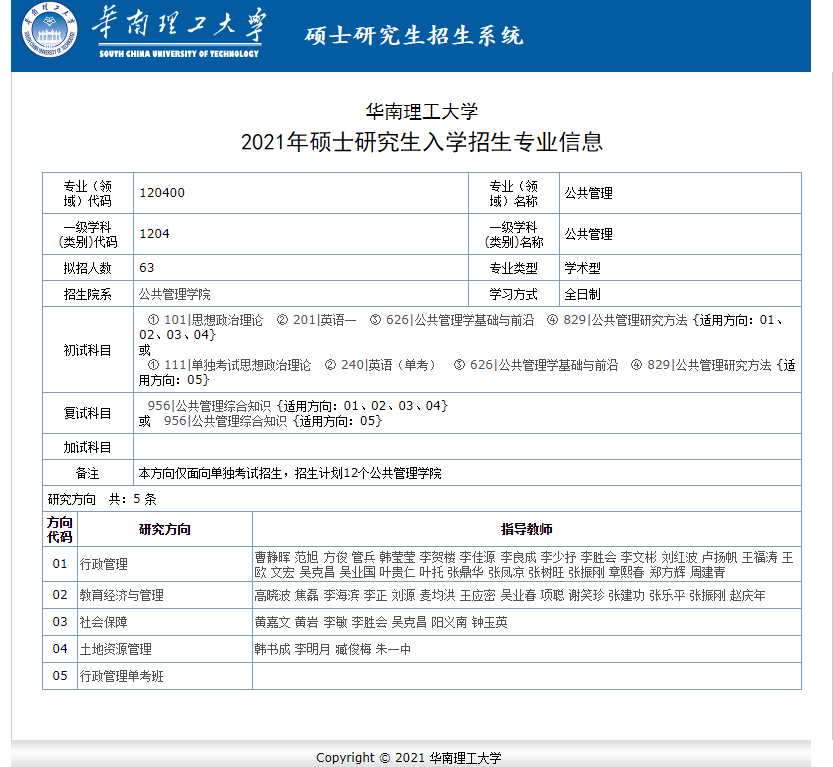The height and width of the screenshot is (767, 833).
Task: Click the 专业（领域）代码 label cell
Action: point(88,193)
